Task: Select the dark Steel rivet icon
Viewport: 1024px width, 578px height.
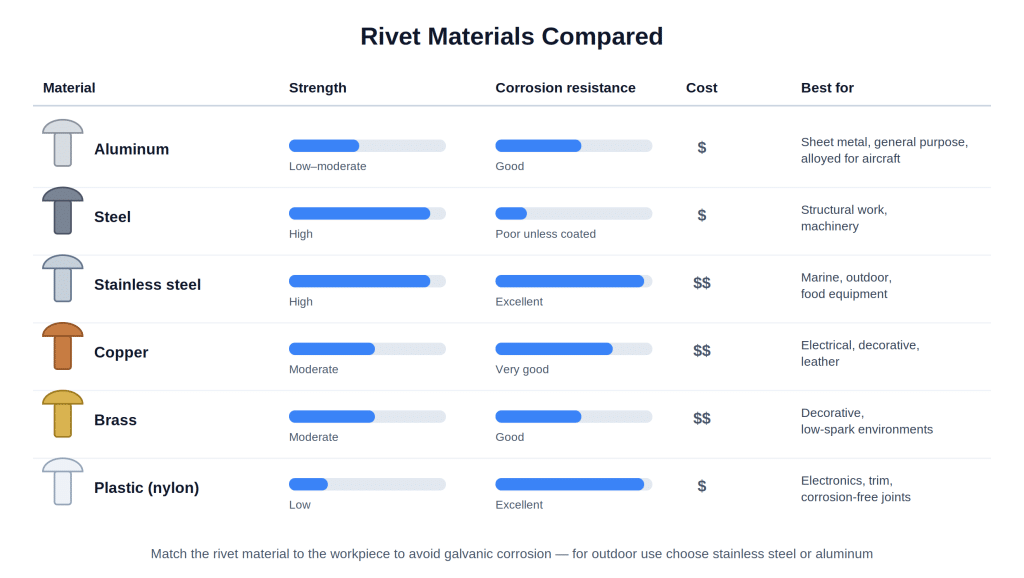Action: coord(63,211)
